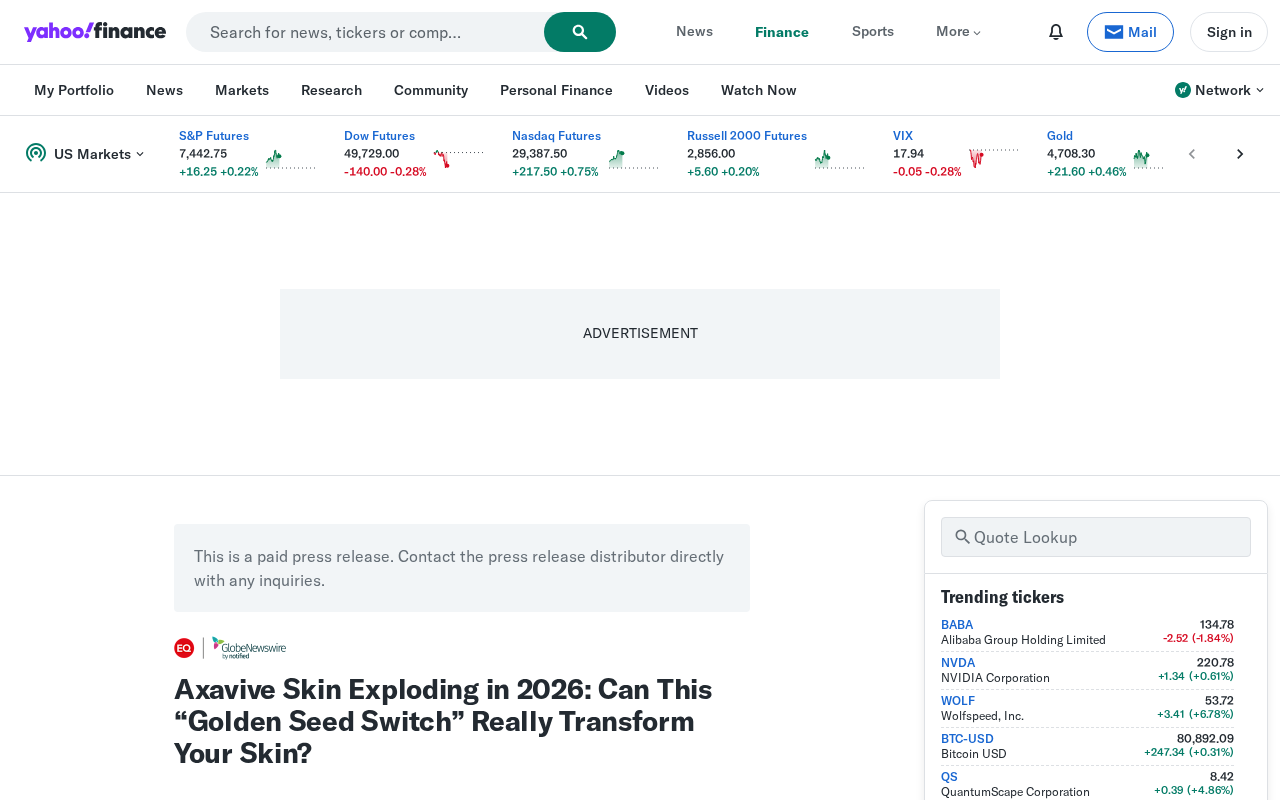The width and height of the screenshot is (1280, 800).
Task: Go to Watch Now
Action: [x=759, y=90]
